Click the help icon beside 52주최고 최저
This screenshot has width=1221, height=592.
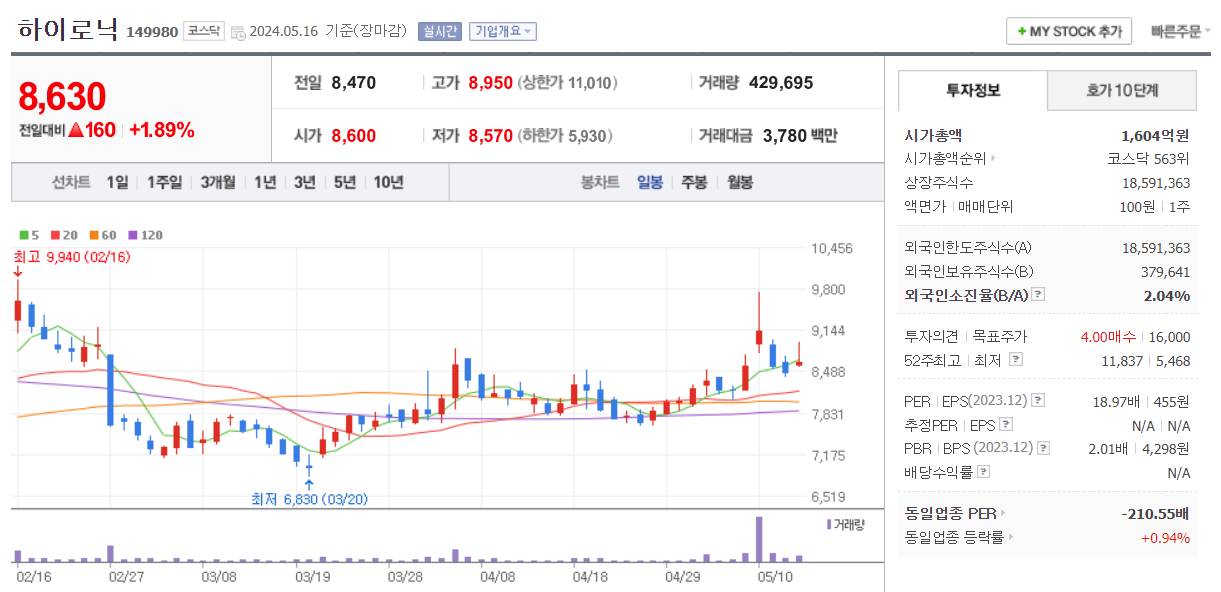pyautogui.click(x=1014, y=359)
